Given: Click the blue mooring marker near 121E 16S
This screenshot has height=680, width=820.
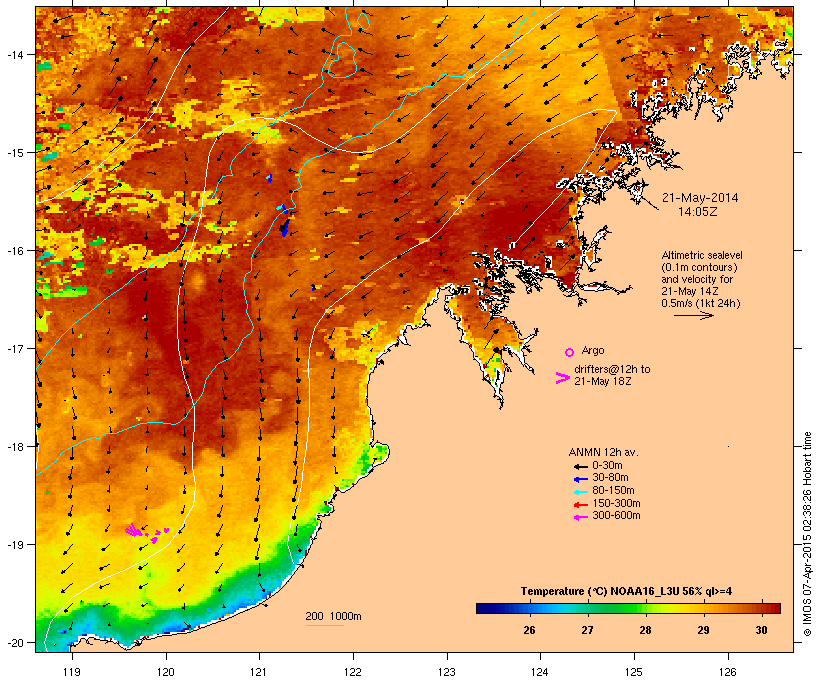Looking at the screenshot, I should point(284,228).
